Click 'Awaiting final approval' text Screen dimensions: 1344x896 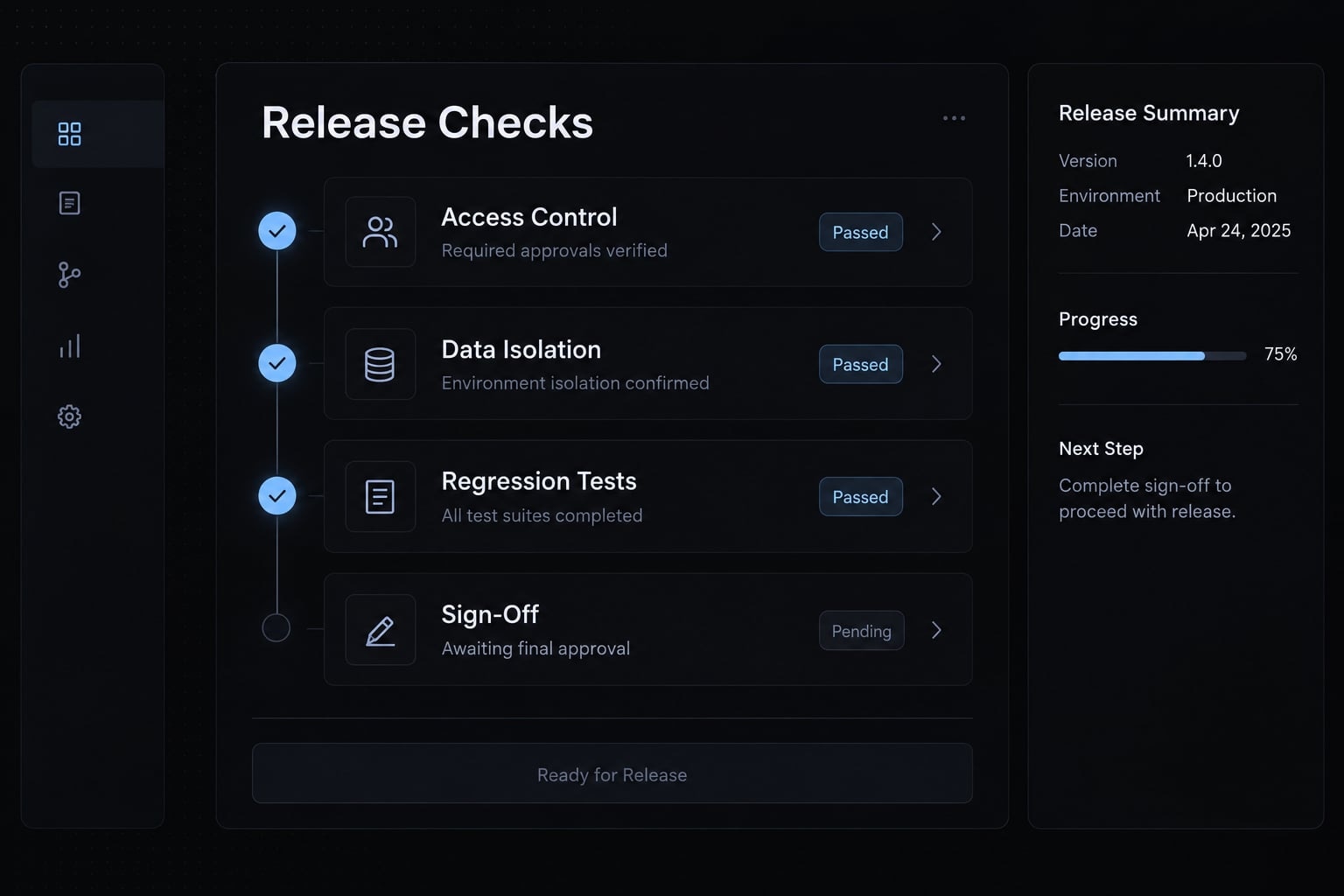pos(535,648)
